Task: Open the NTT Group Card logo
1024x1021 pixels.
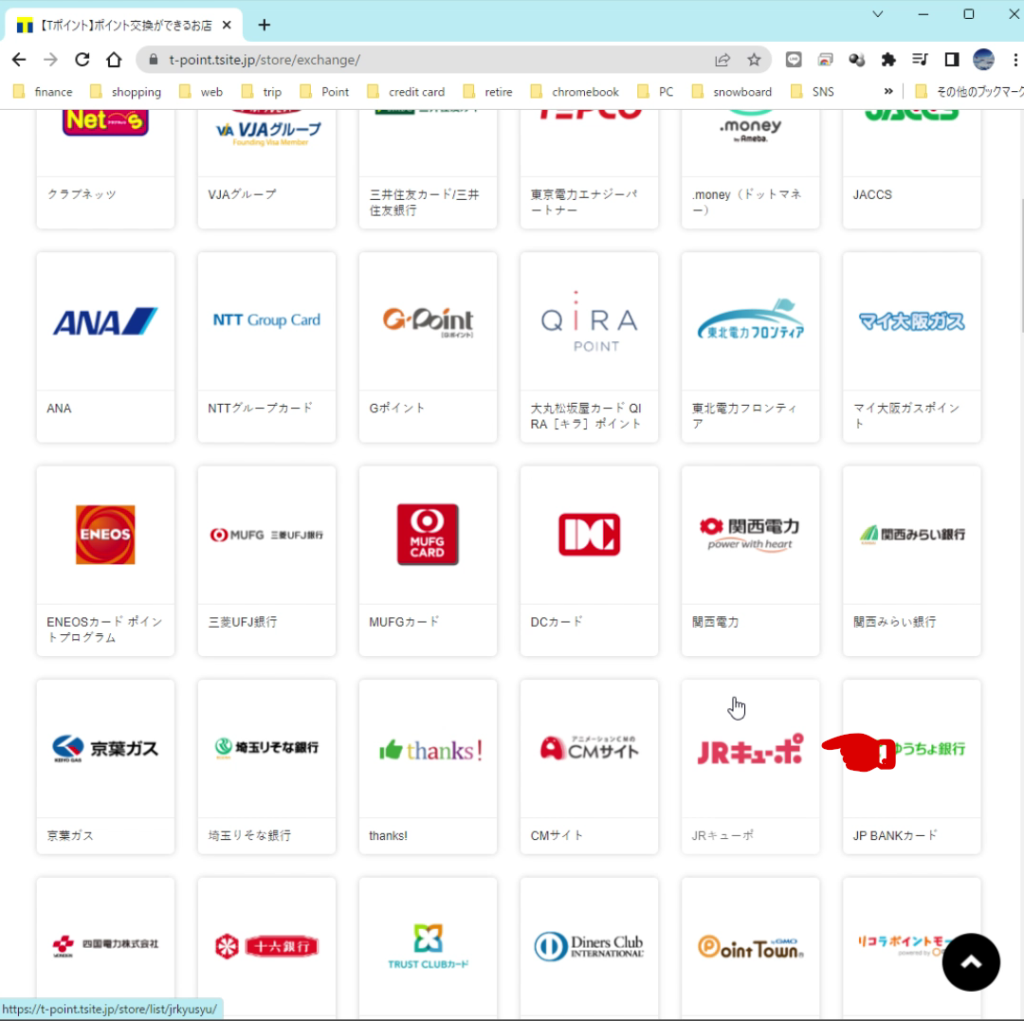Action: [x=266, y=320]
